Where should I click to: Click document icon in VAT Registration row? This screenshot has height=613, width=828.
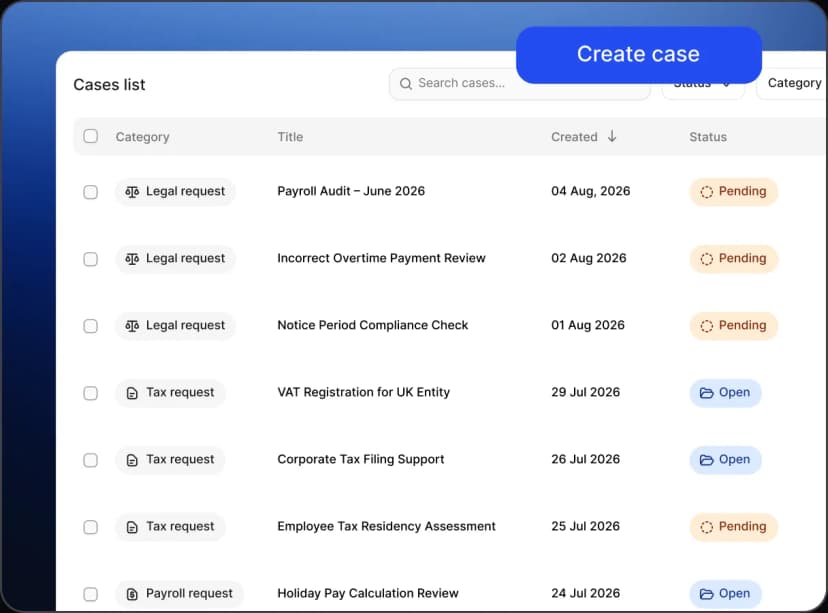132,393
